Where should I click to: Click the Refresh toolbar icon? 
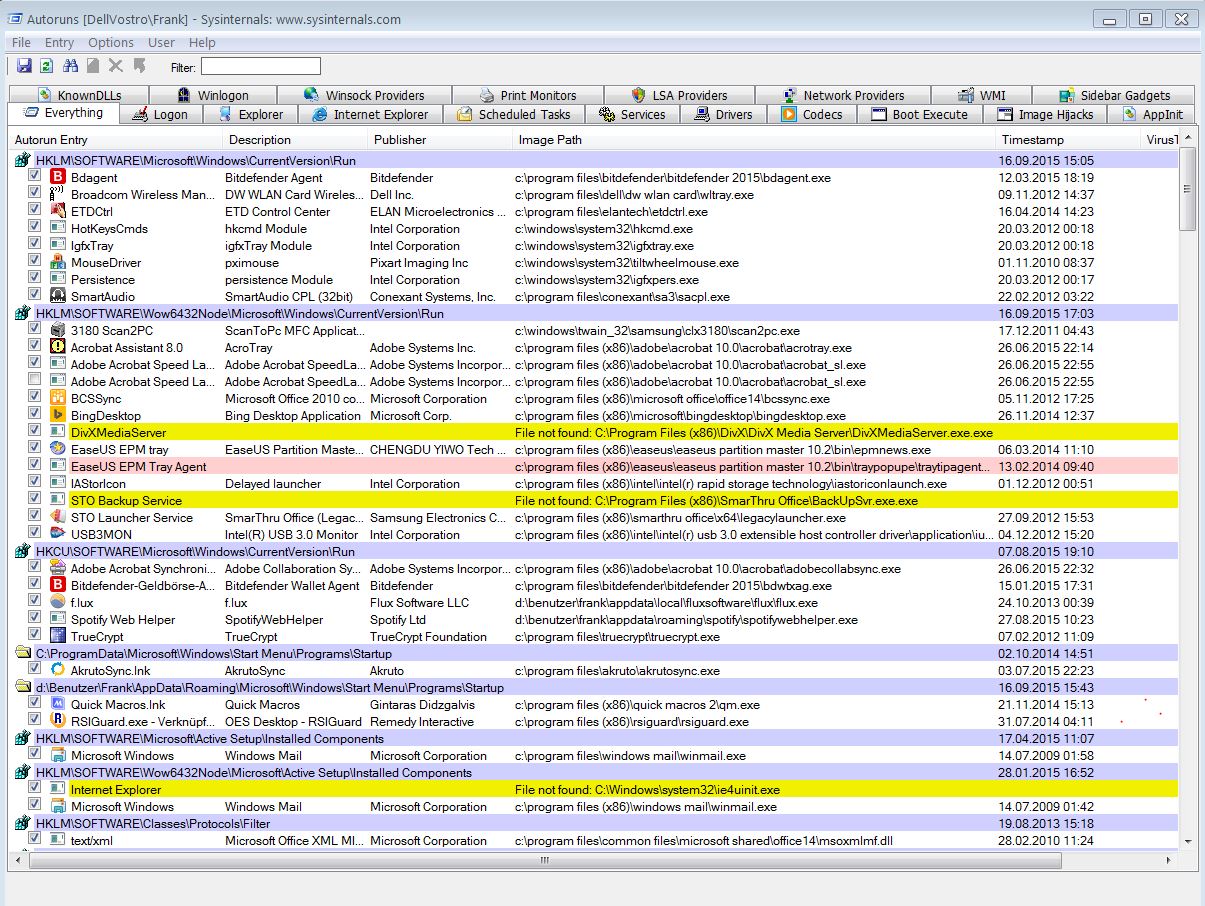click(47, 66)
